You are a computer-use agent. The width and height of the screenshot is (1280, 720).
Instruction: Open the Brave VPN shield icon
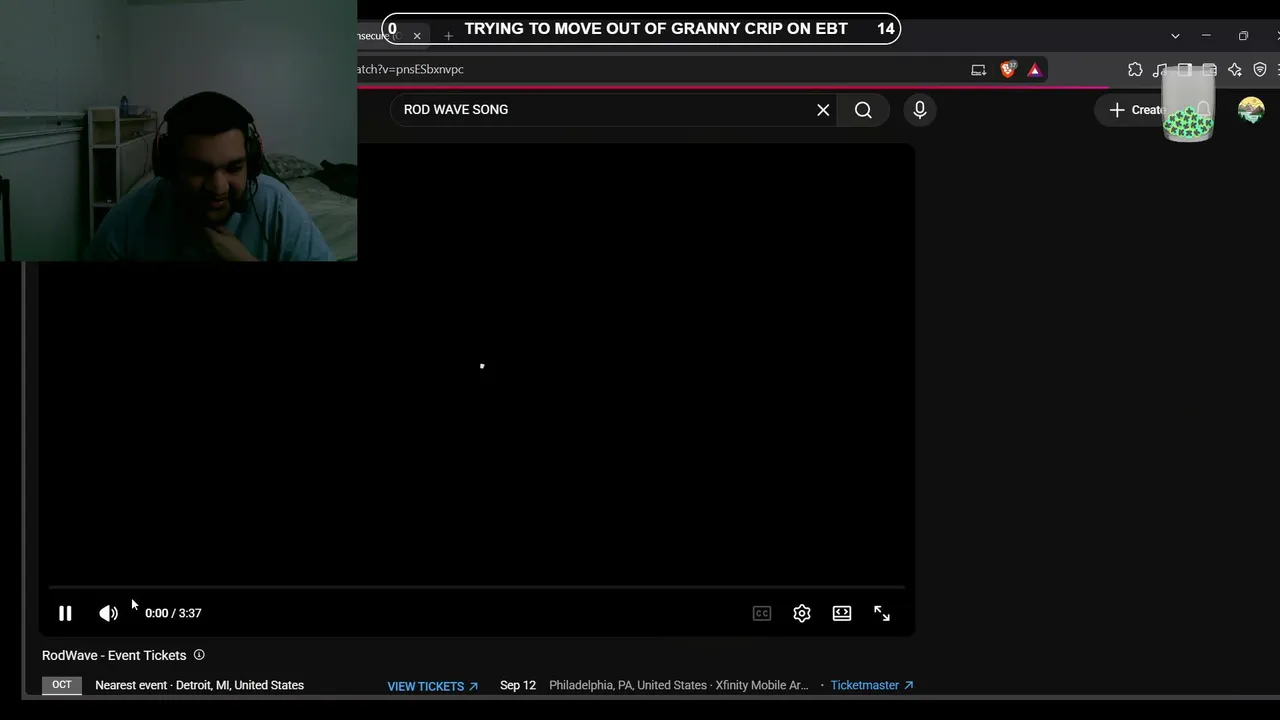tap(1260, 69)
